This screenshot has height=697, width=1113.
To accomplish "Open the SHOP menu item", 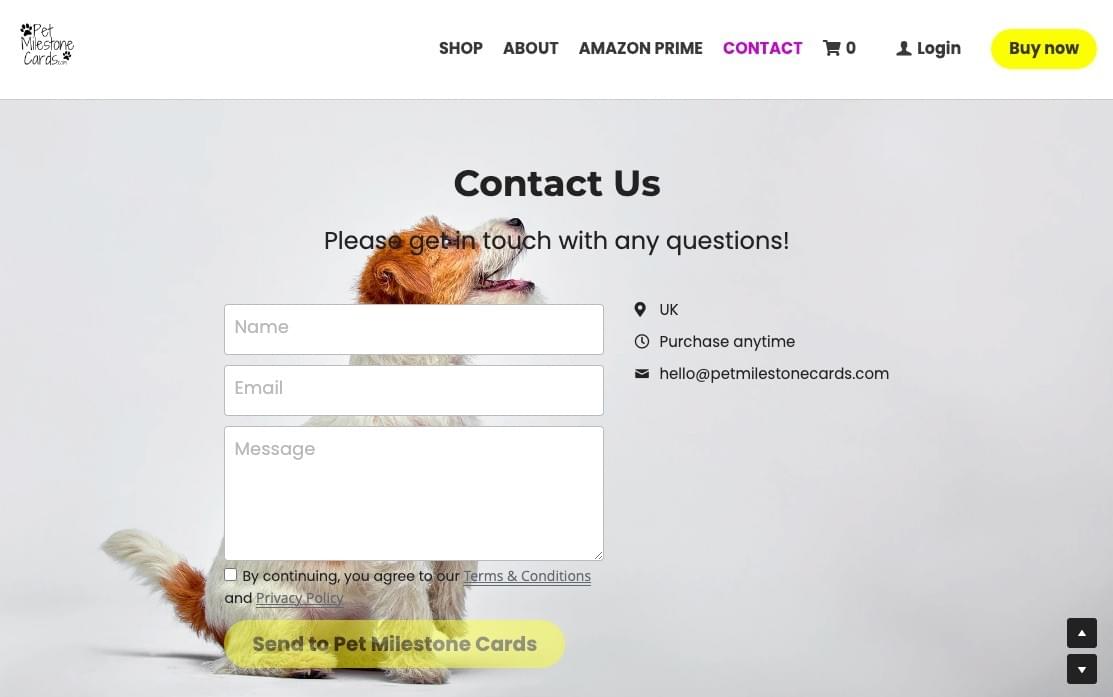I will click(x=461, y=48).
